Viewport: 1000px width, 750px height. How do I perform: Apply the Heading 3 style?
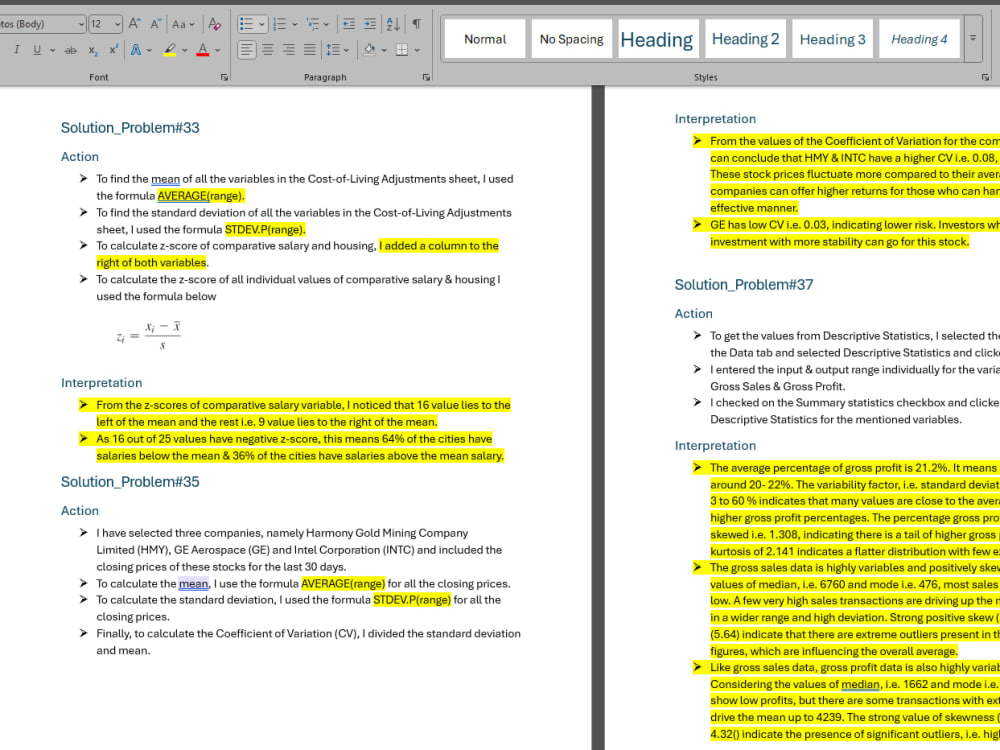point(832,39)
